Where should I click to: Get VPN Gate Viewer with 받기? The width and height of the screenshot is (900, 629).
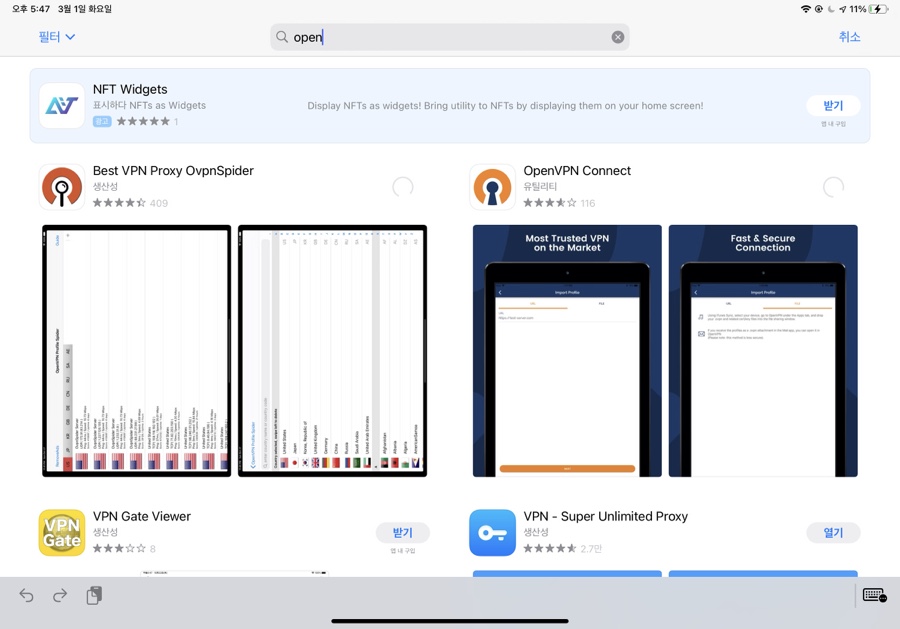[402, 533]
